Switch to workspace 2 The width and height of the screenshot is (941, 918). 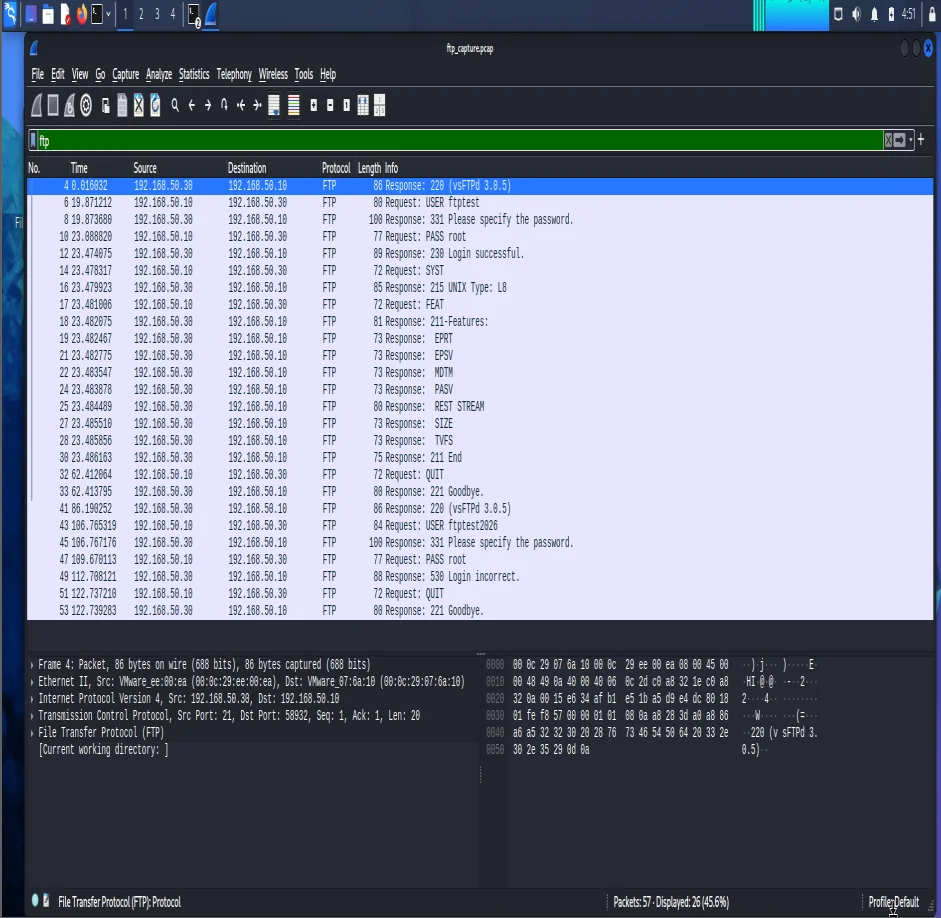141,13
